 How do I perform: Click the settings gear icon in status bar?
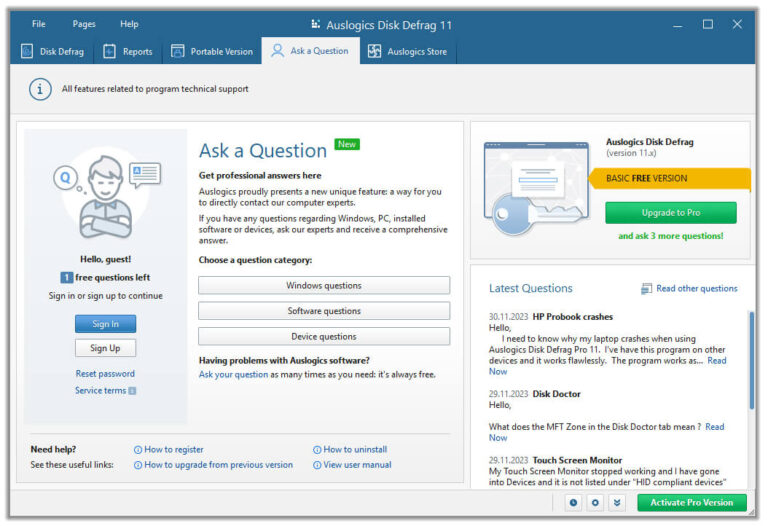coord(595,503)
